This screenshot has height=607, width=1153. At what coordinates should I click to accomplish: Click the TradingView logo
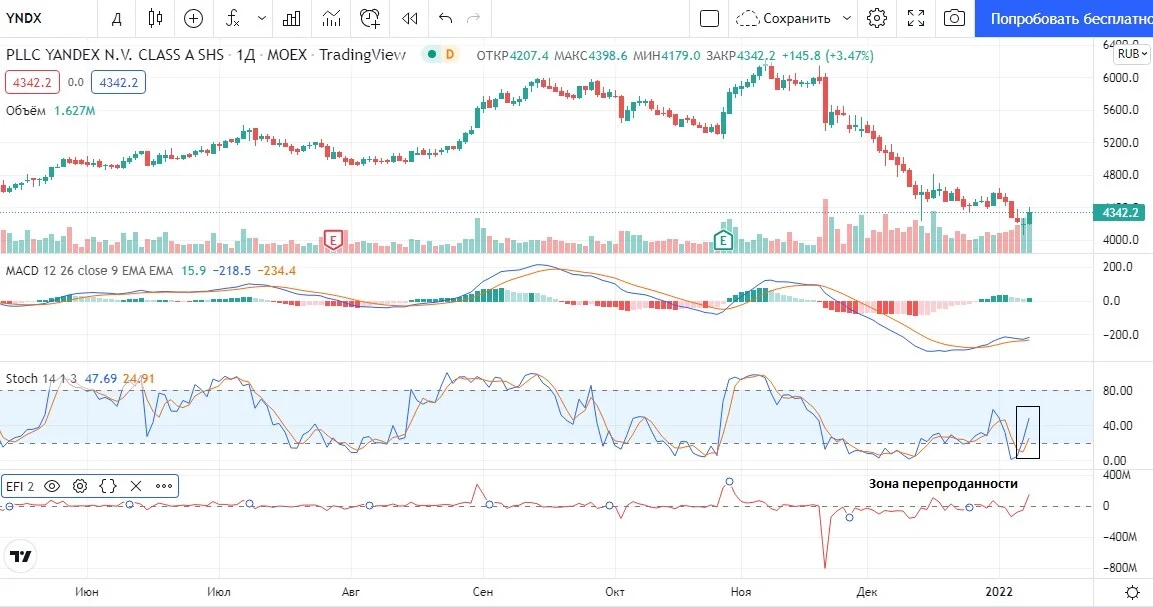click(x=21, y=556)
